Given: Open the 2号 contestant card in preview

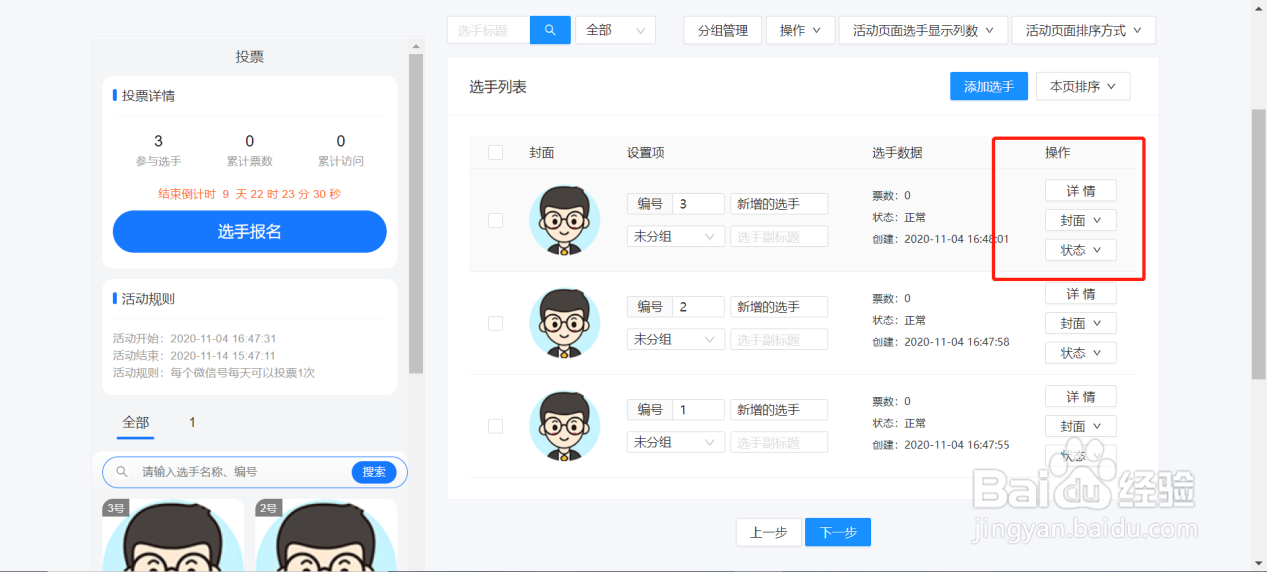Looking at the screenshot, I should click(326, 535).
